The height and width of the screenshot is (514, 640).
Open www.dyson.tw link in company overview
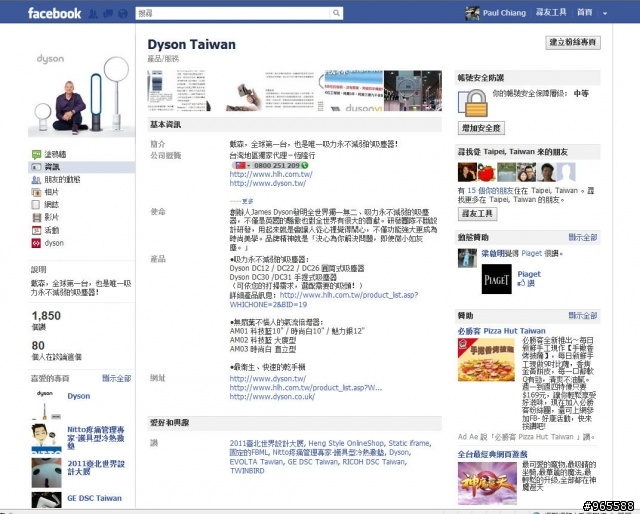pos(268,183)
